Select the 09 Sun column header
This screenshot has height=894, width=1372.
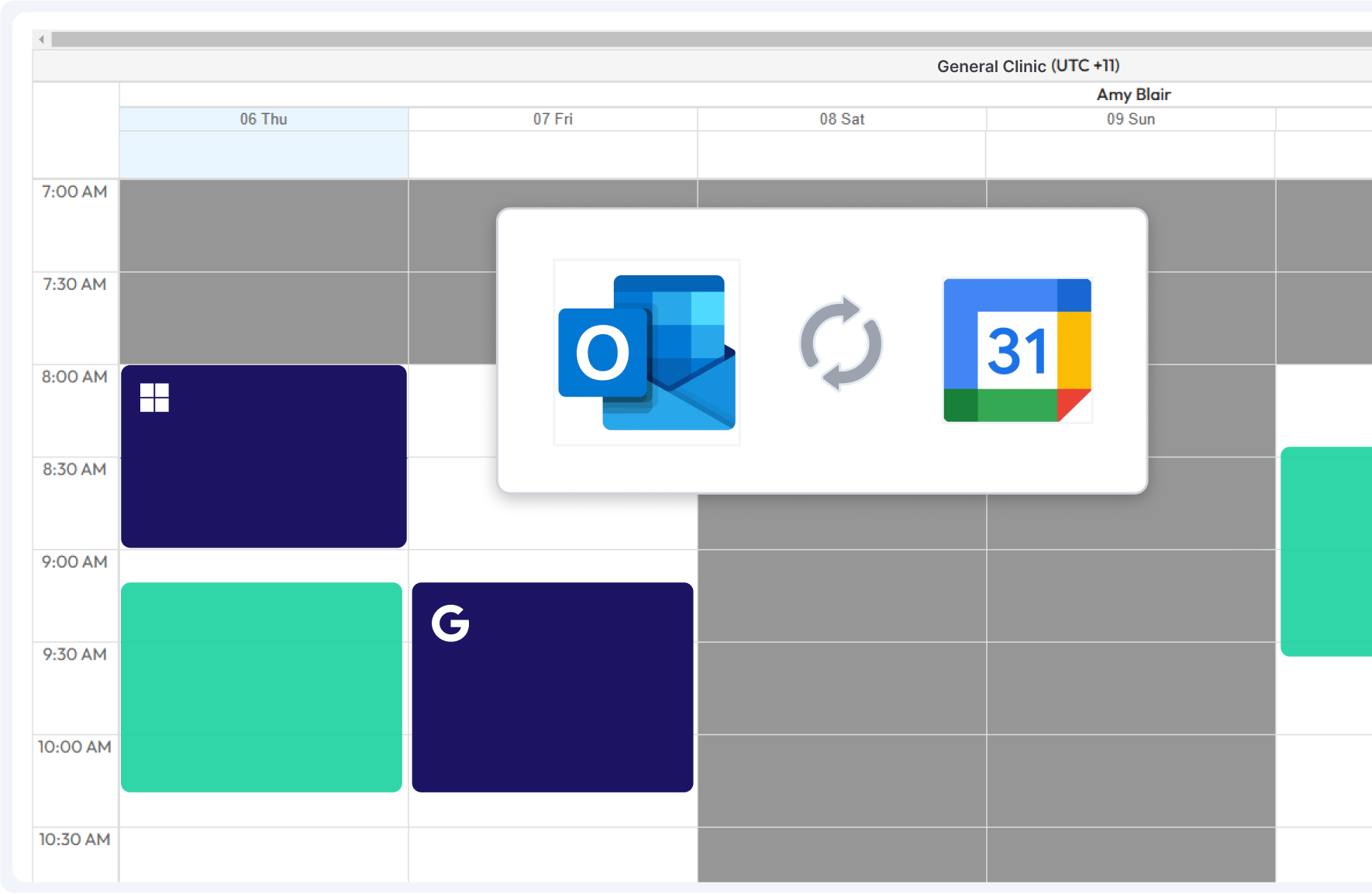tap(1131, 119)
